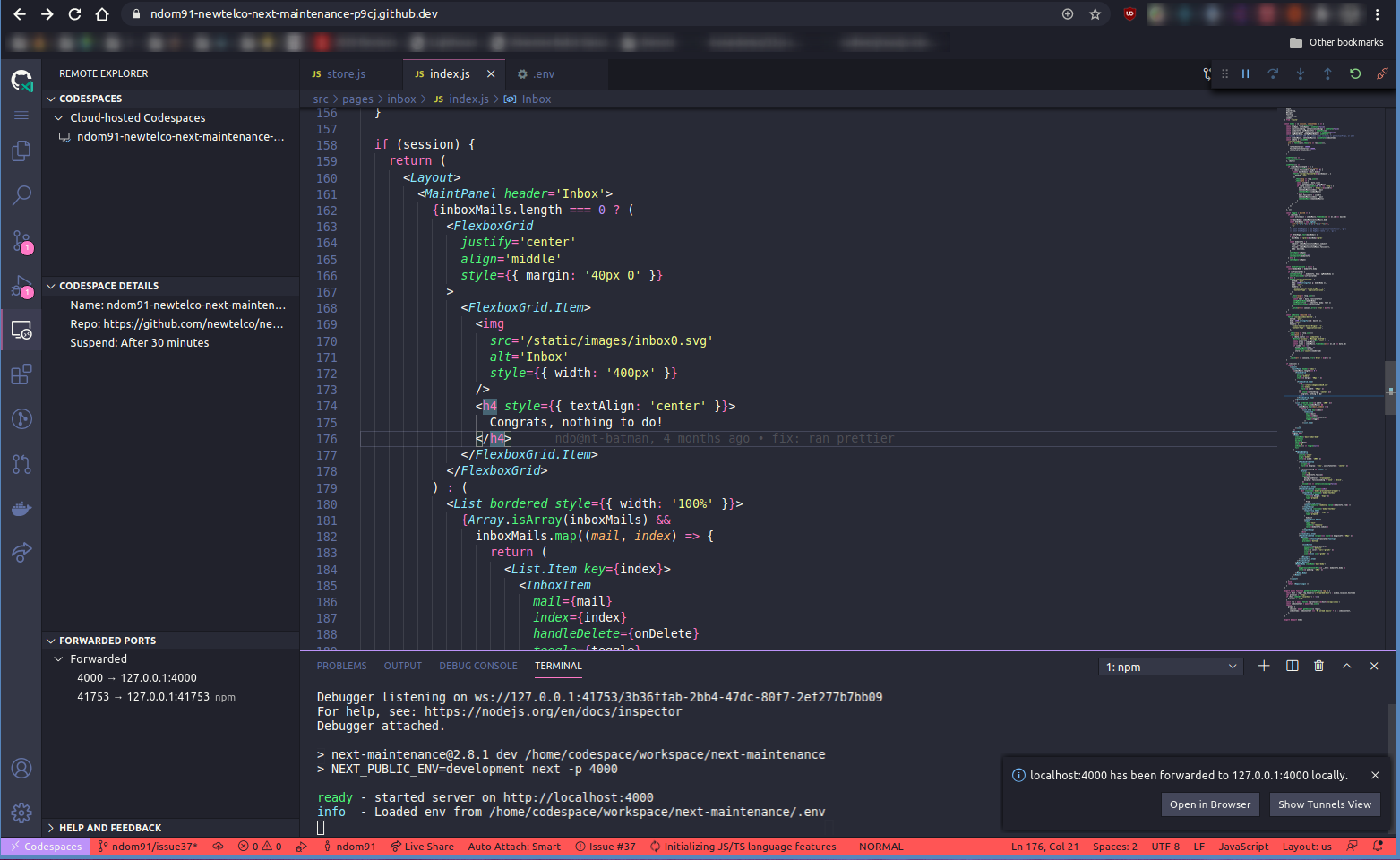1400x860 pixels.
Task: Maximize the terminal panel with the chevron
Action: coord(1346,666)
